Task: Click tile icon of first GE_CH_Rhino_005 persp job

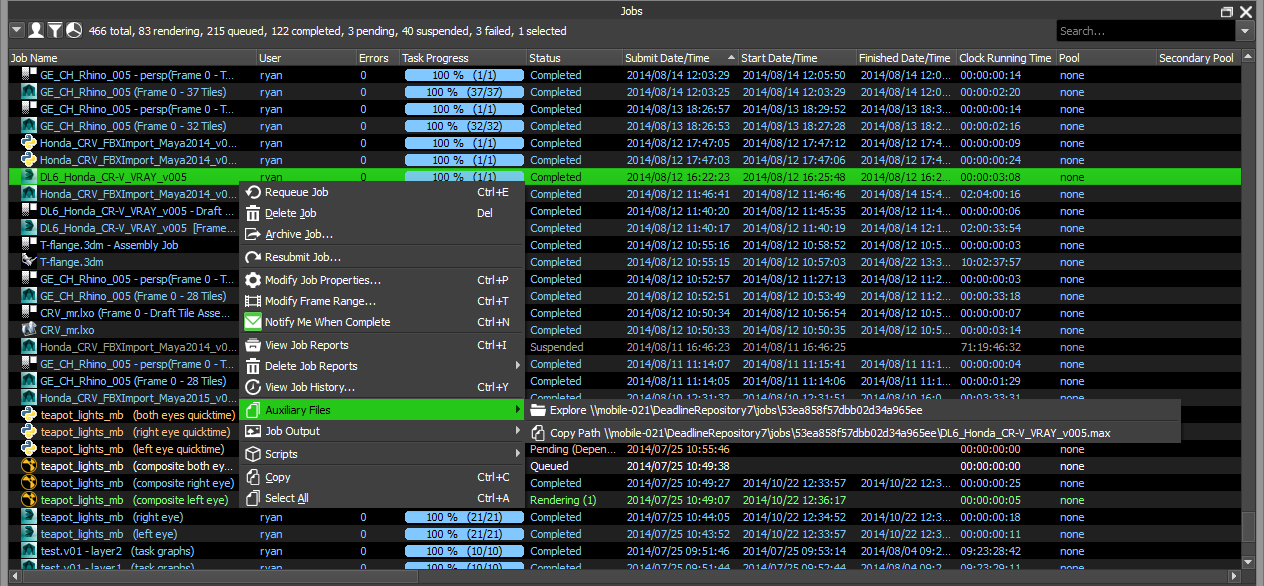Action: click(29, 75)
